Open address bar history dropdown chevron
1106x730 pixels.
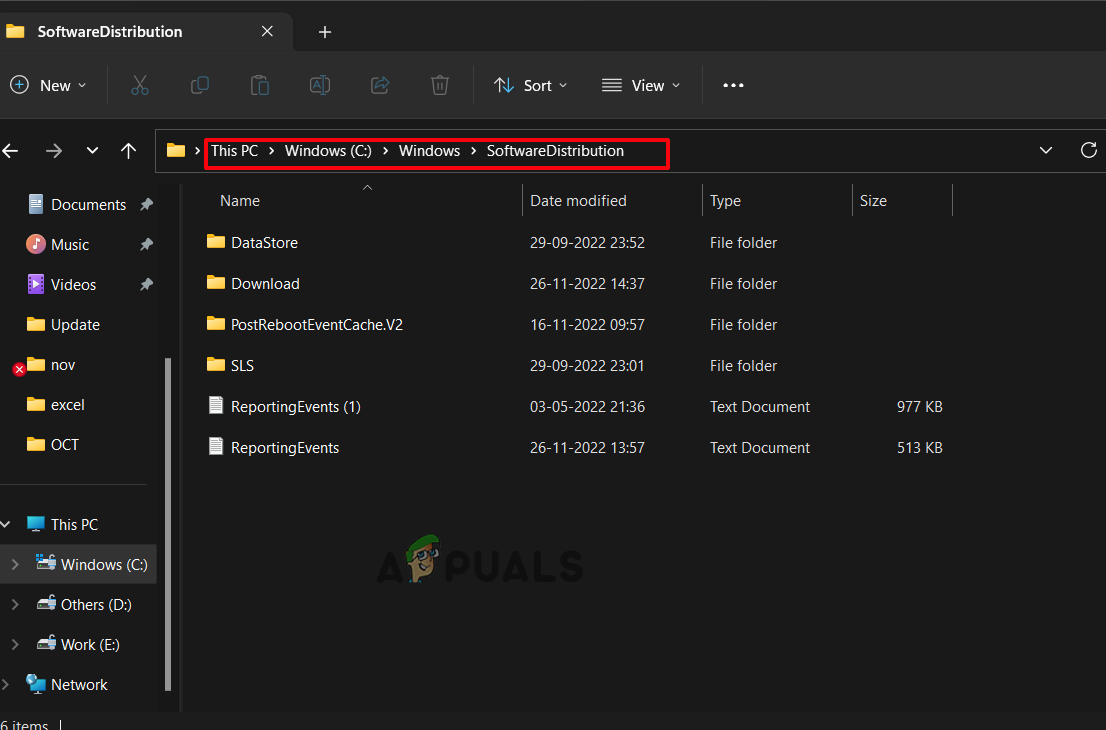[x=1046, y=150]
